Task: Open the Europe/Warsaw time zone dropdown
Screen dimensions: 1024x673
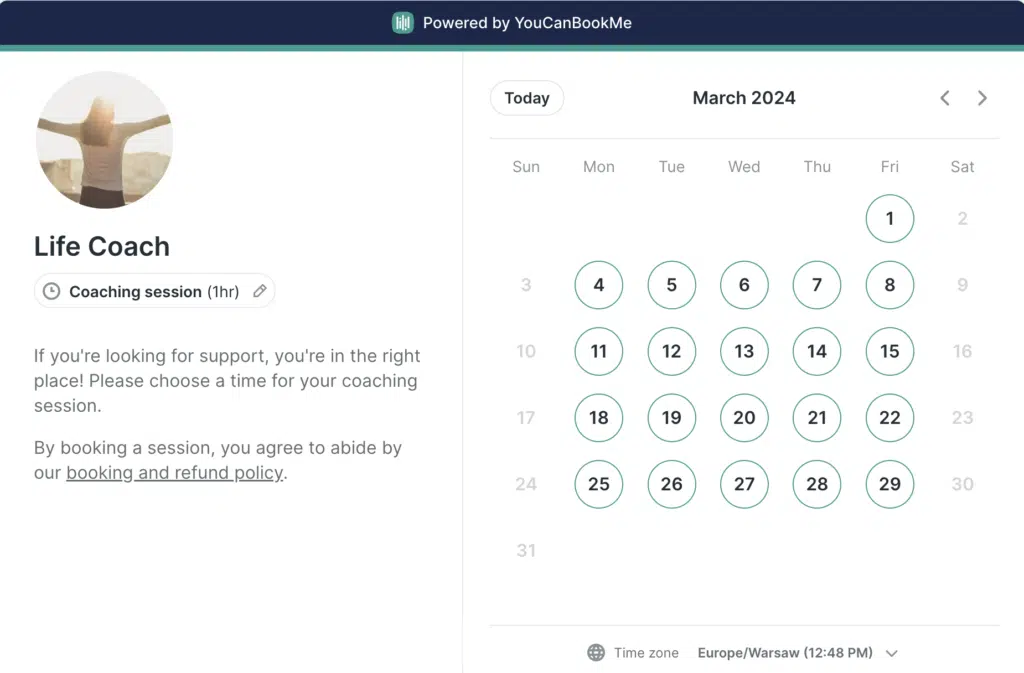Action: coord(785,652)
